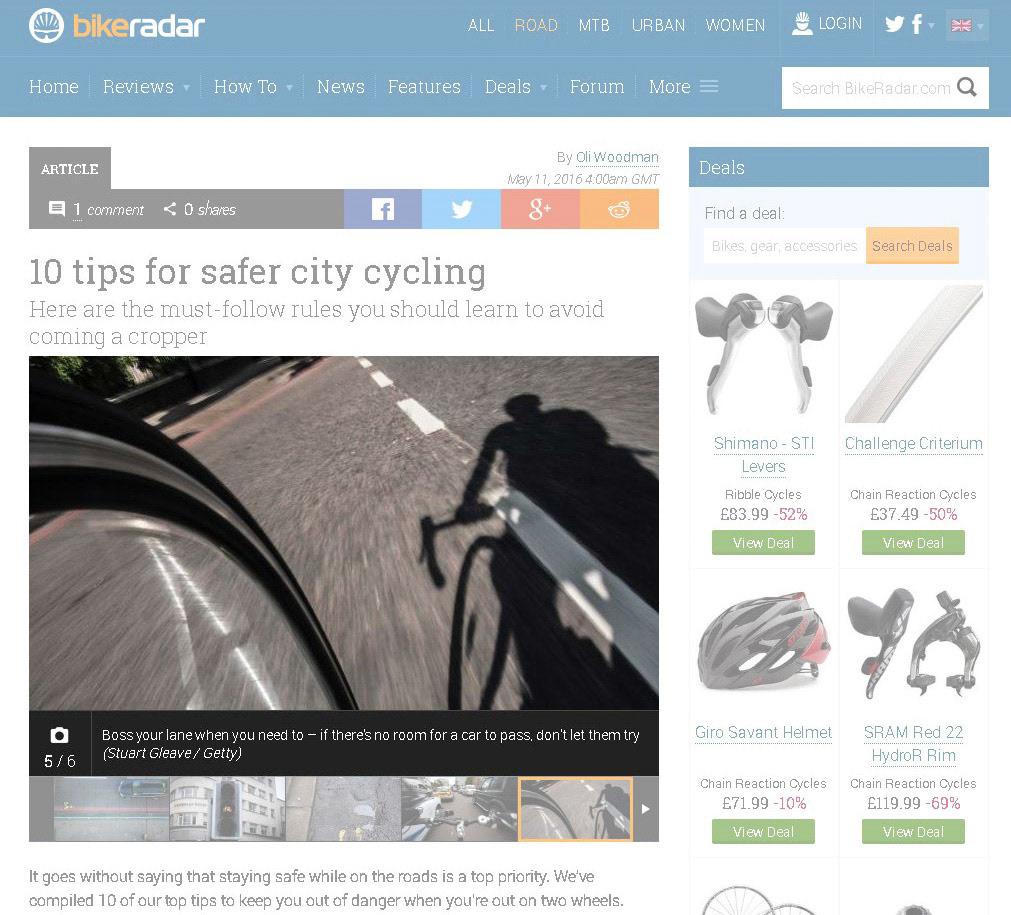Expand the Deals navigation menu
The height and width of the screenshot is (915, 1011).
tap(515, 86)
